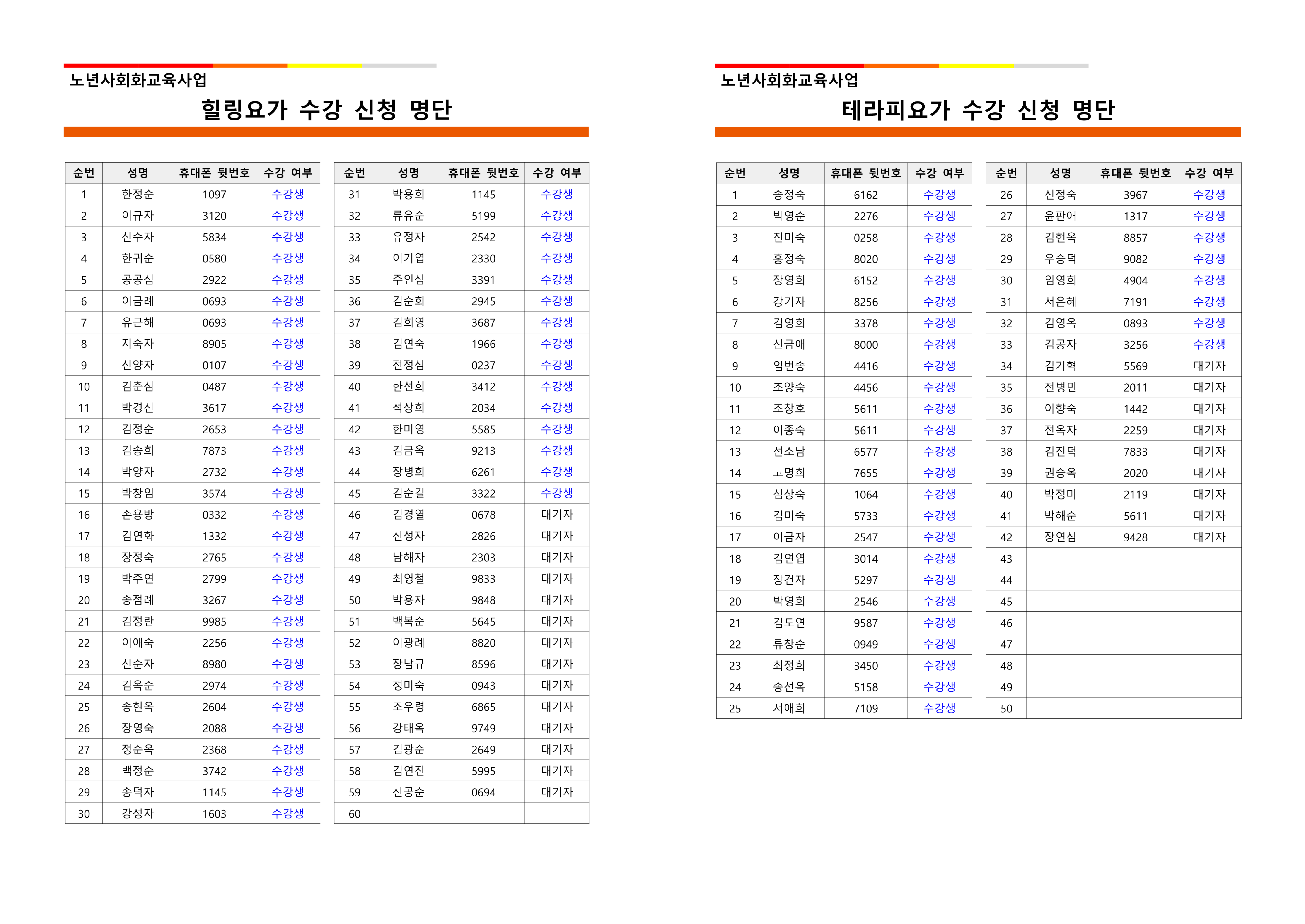Click the yellow segment of right color bar

pyautogui.click(x=976, y=66)
